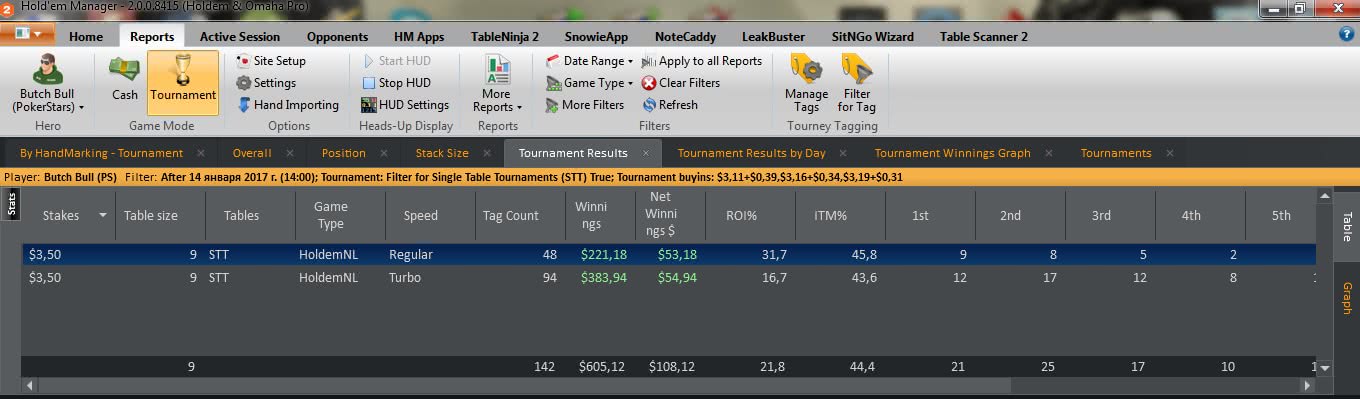The image size is (1360, 399).
Task: Switch to Graph side view
Action: (1347, 298)
